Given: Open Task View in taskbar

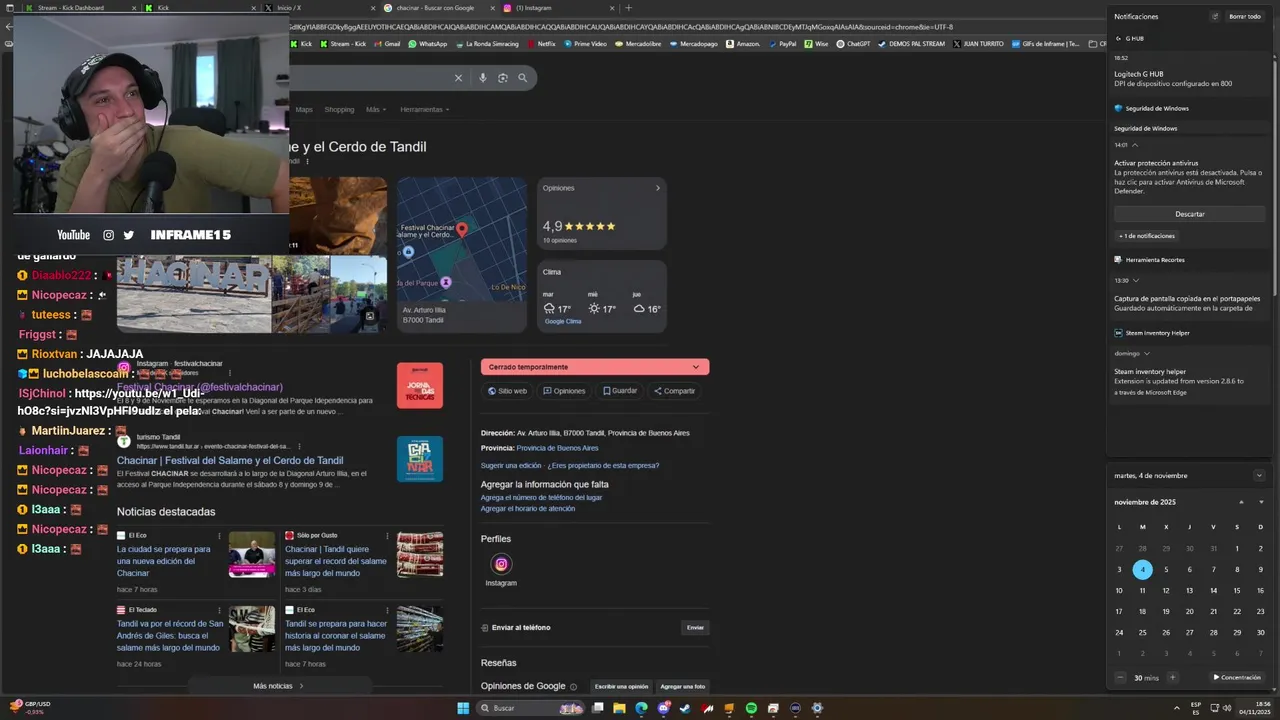Looking at the screenshot, I should tap(597, 708).
